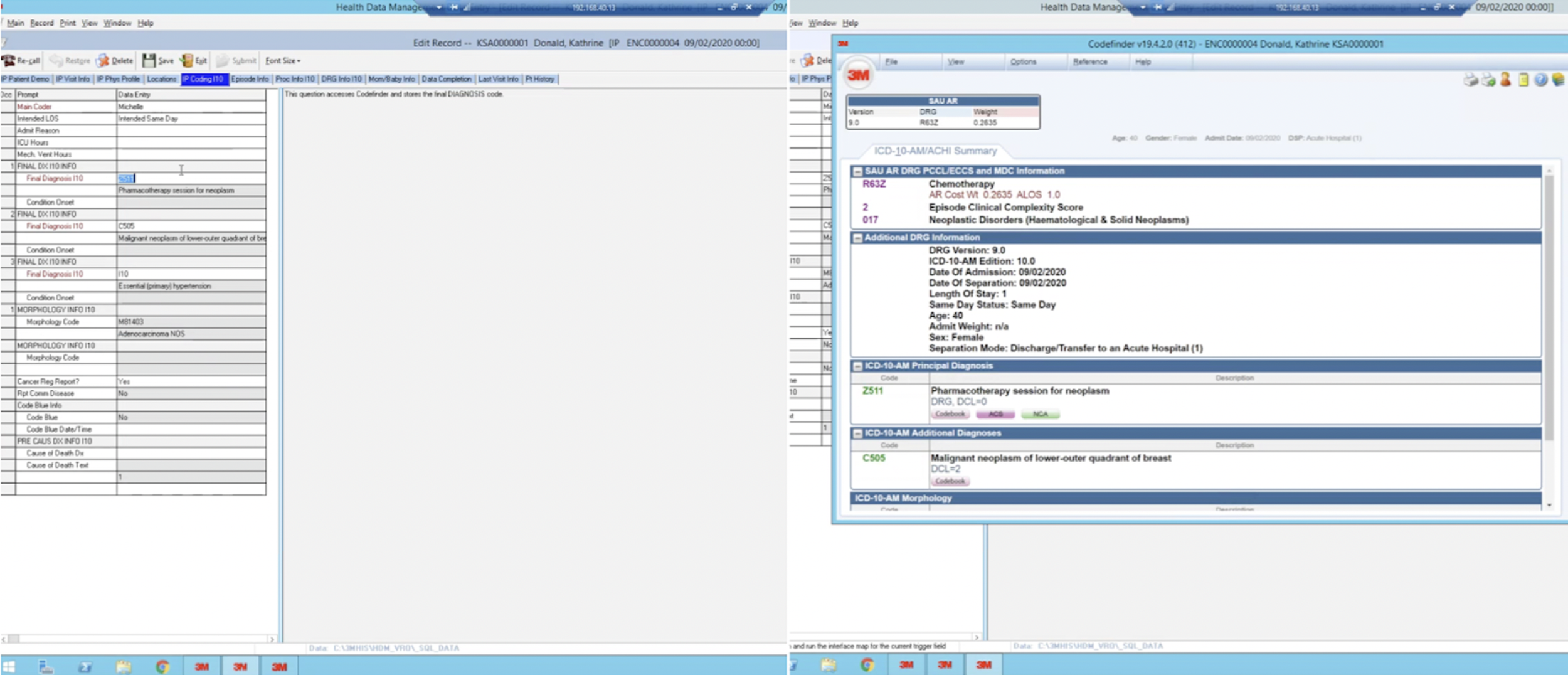The height and width of the screenshot is (675, 1568).
Task: Click the Codebook button under Malignant neoplasm of breast
Action: tap(950, 481)
